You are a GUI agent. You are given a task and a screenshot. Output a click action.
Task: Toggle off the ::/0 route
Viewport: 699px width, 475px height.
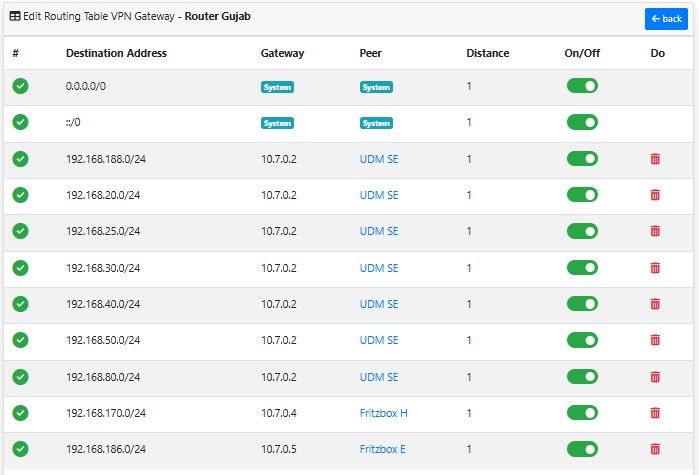click(582, 122)
